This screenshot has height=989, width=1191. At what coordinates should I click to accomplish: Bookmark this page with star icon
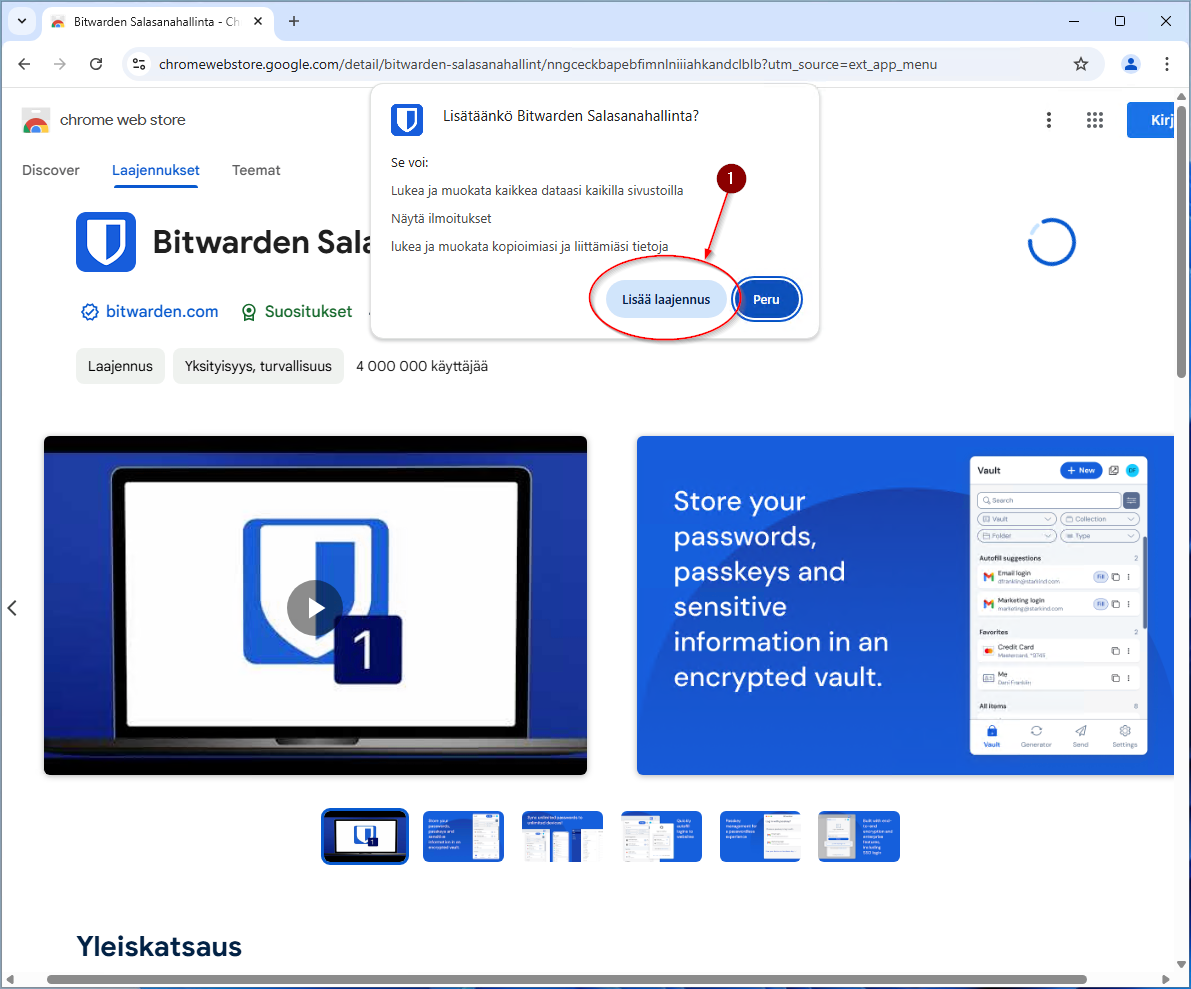[x=1081, y=65]
